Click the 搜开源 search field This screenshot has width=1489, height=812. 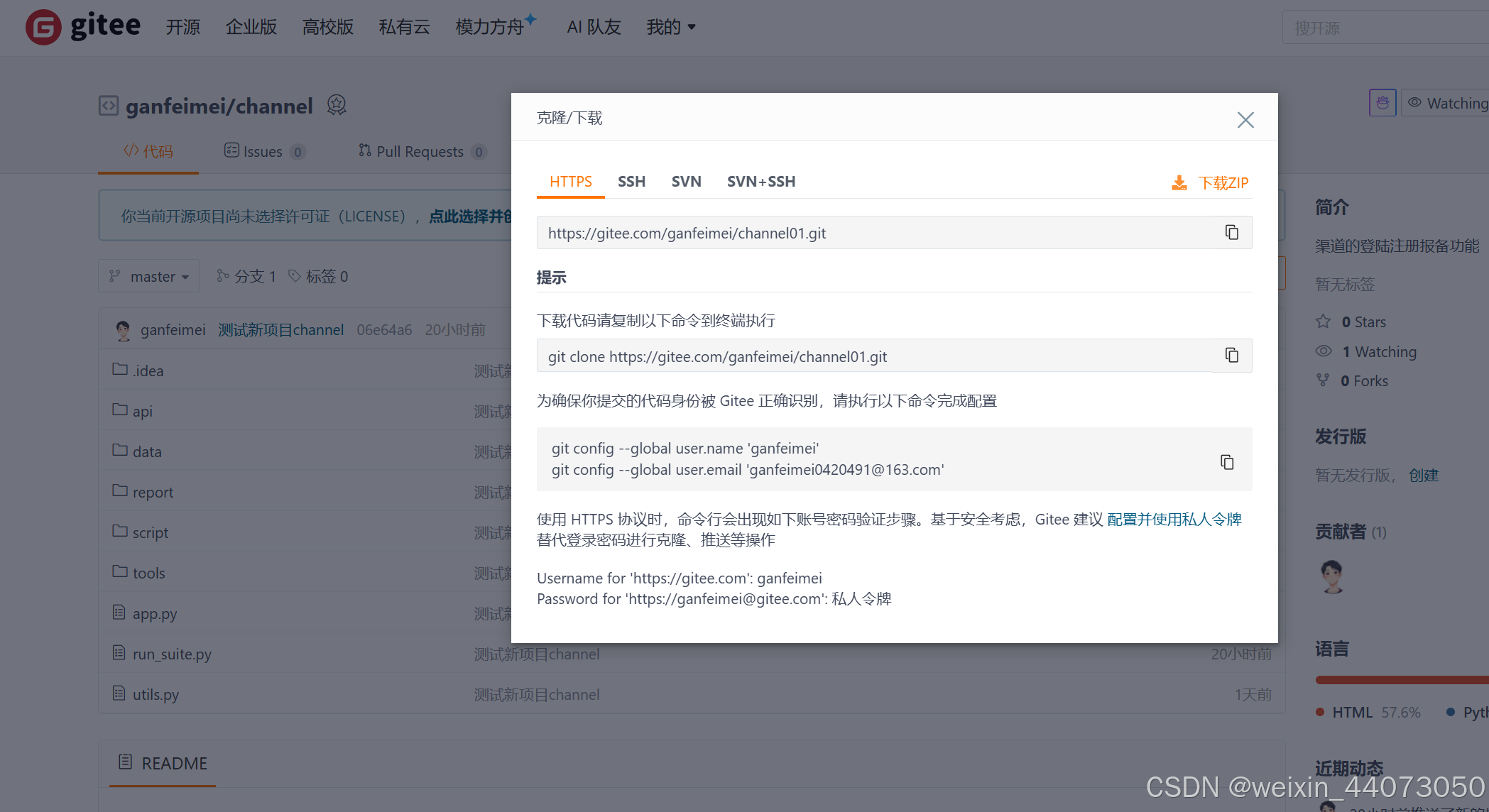[1385, 28]
